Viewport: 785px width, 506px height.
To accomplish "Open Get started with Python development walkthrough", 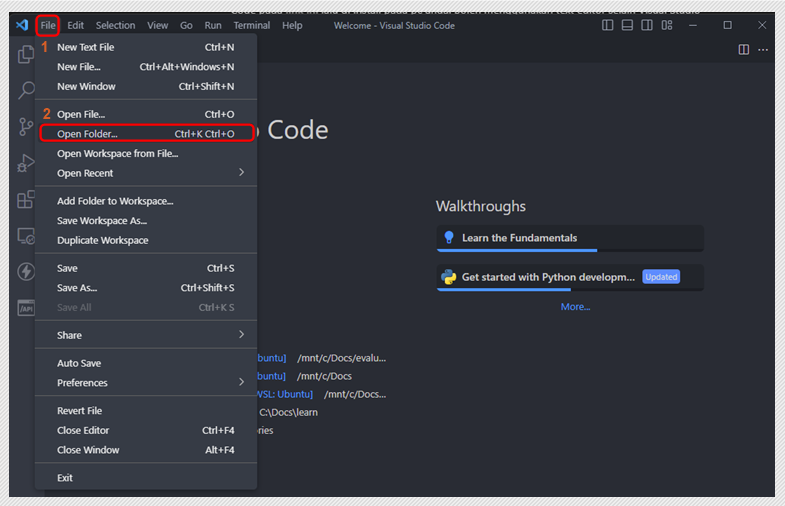I will point(570,277).
